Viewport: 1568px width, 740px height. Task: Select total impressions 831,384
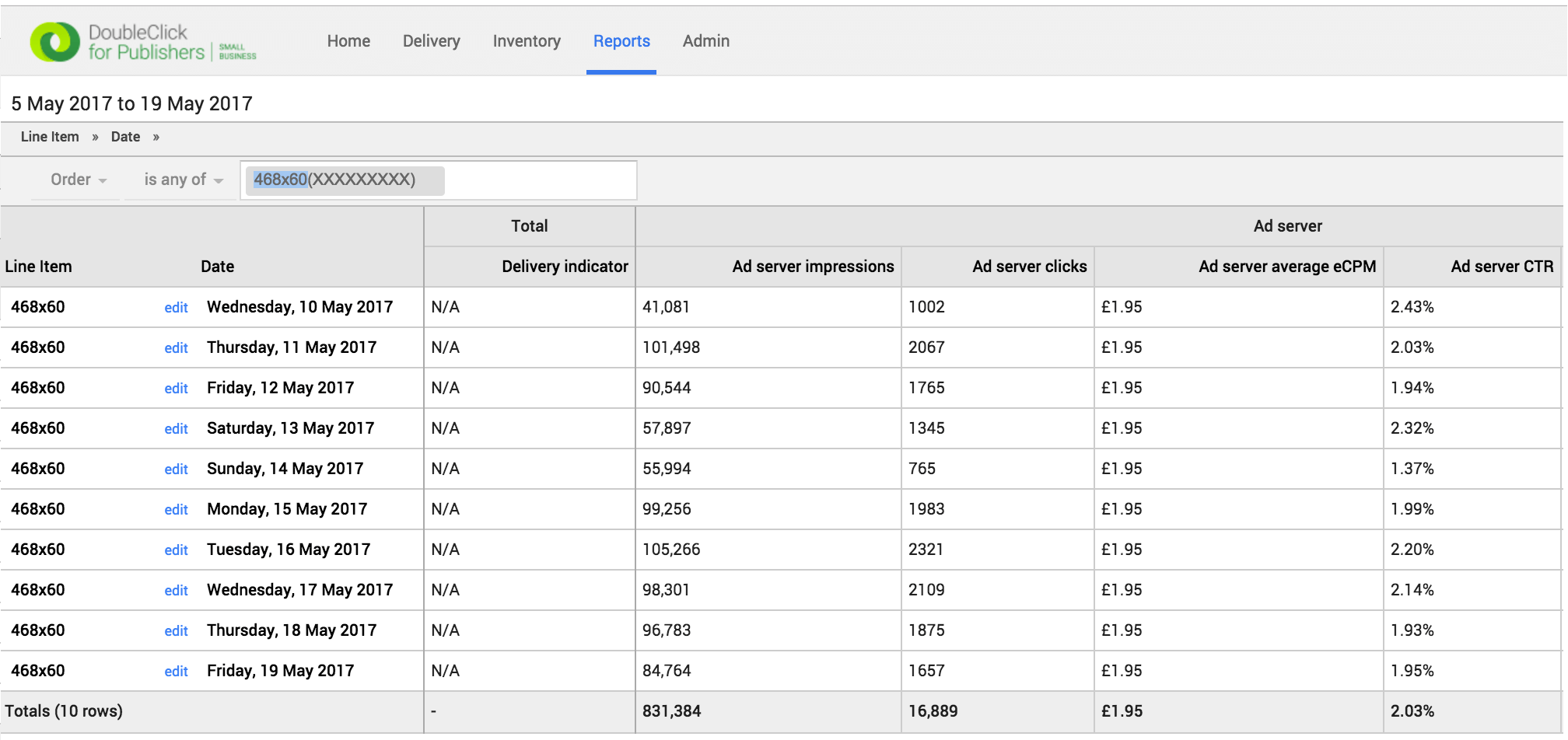671,711
